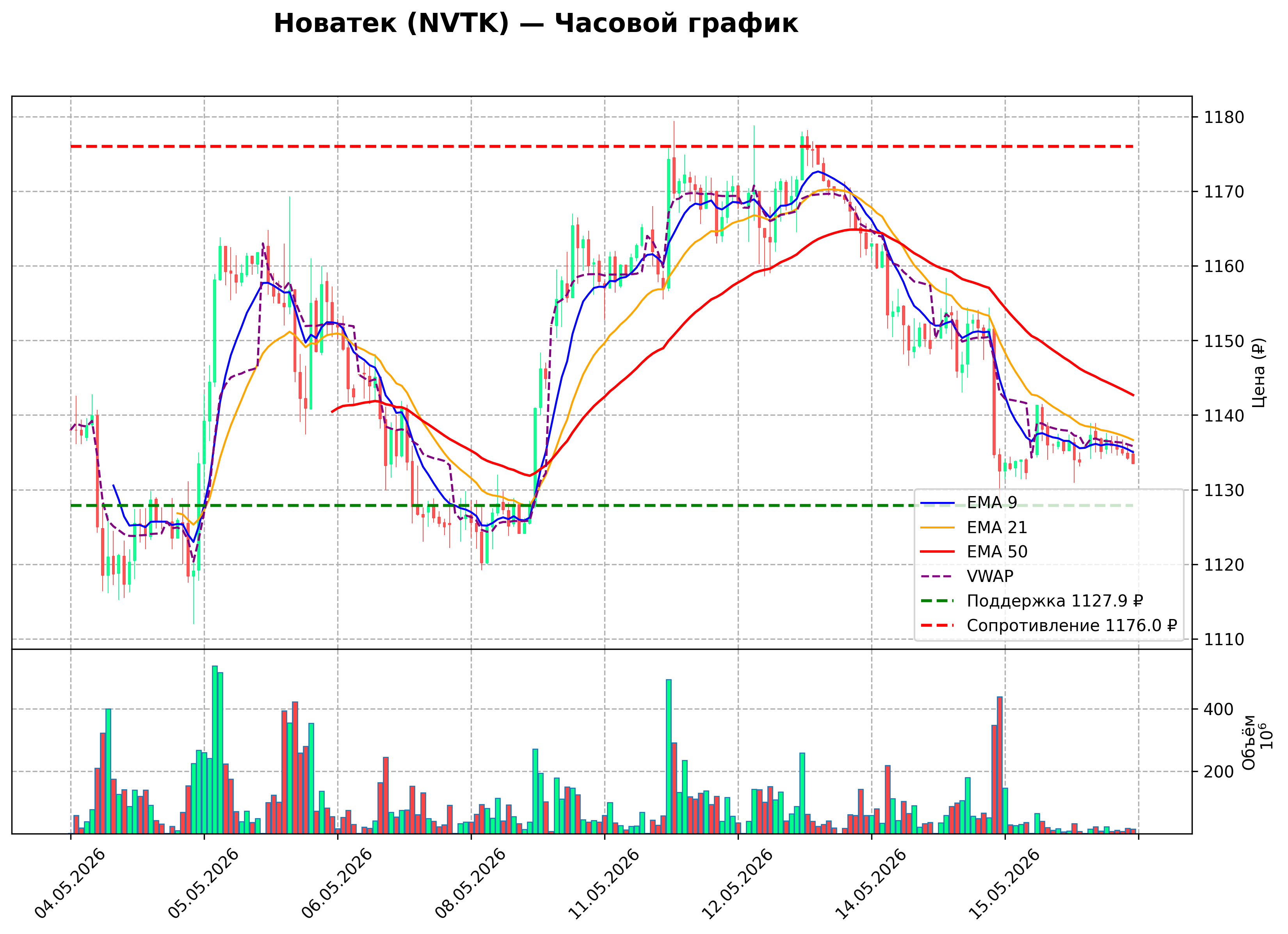Select the 'EMA 50' legend entry
Image resolution: width=1288 pixels, height=934 pixels.
973,552
